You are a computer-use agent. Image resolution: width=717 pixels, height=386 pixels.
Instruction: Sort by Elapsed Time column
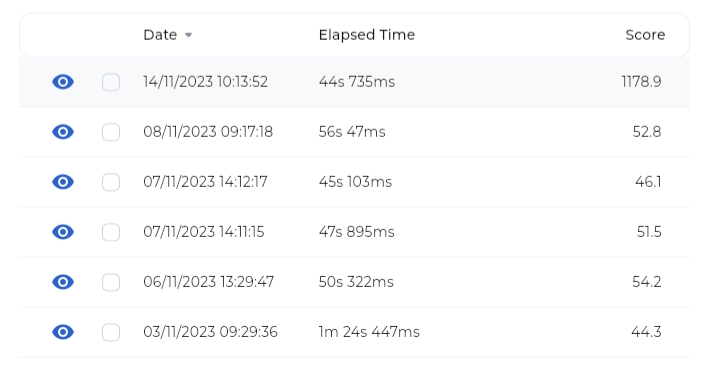(367, 35)
